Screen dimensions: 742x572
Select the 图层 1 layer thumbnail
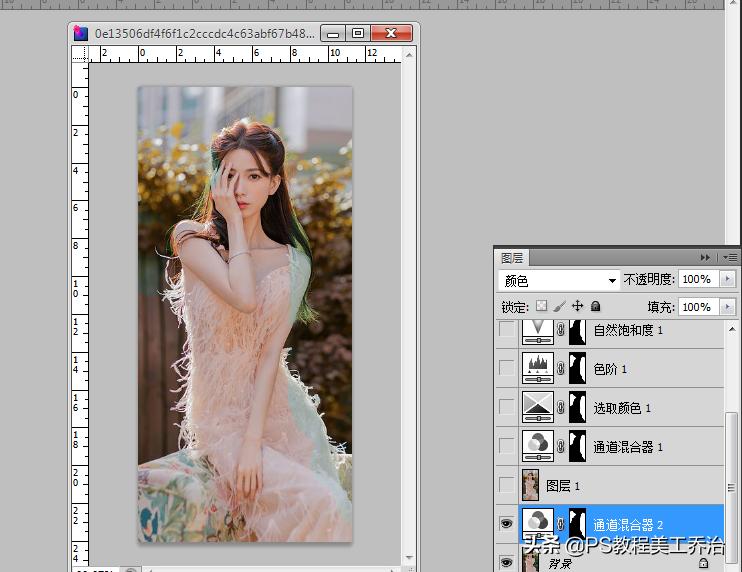[531, 486]
